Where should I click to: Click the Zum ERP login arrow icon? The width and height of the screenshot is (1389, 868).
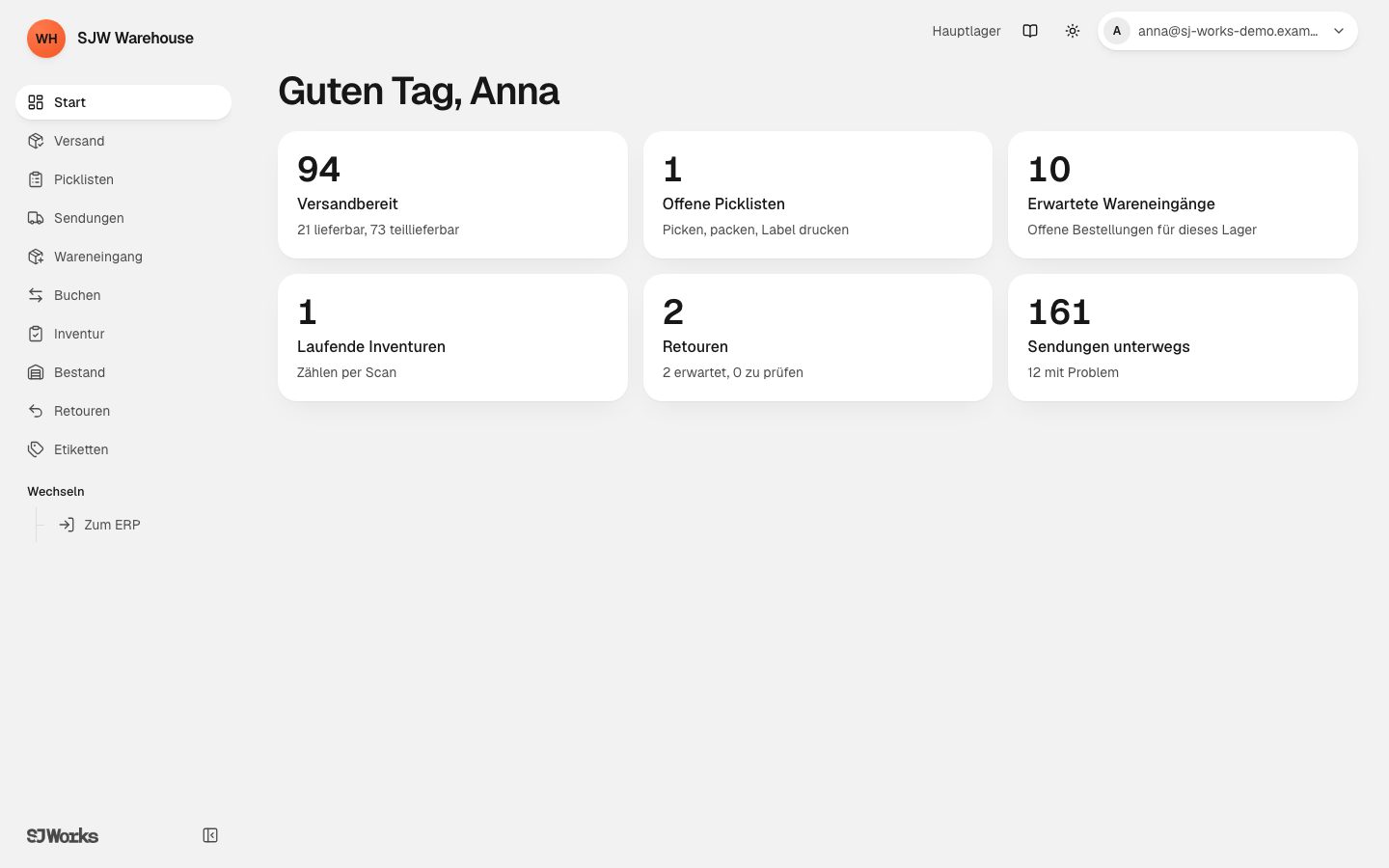point(67,525)
